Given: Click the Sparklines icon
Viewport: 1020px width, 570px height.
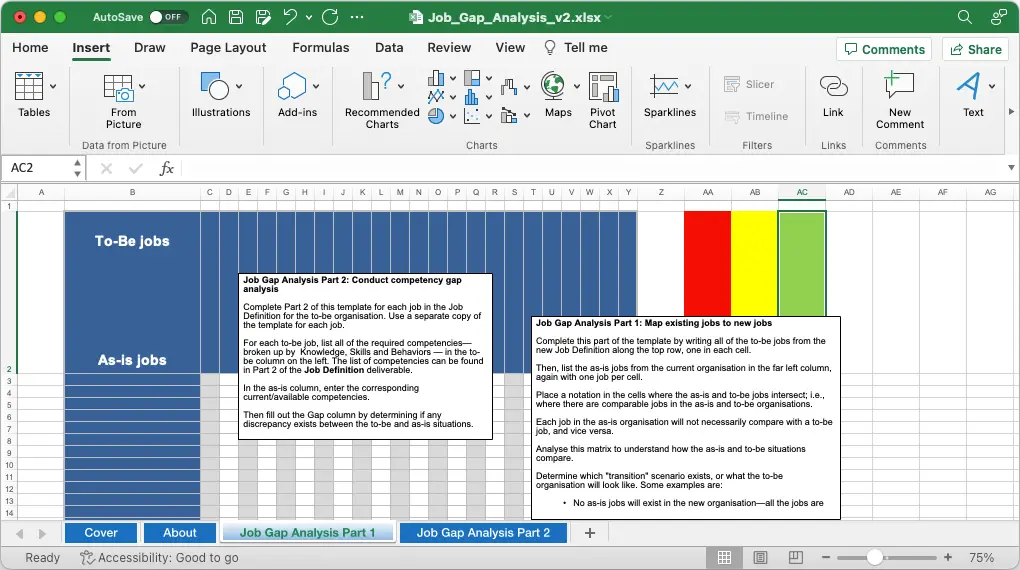Looking at the screenshot, I should coord(664,86).
